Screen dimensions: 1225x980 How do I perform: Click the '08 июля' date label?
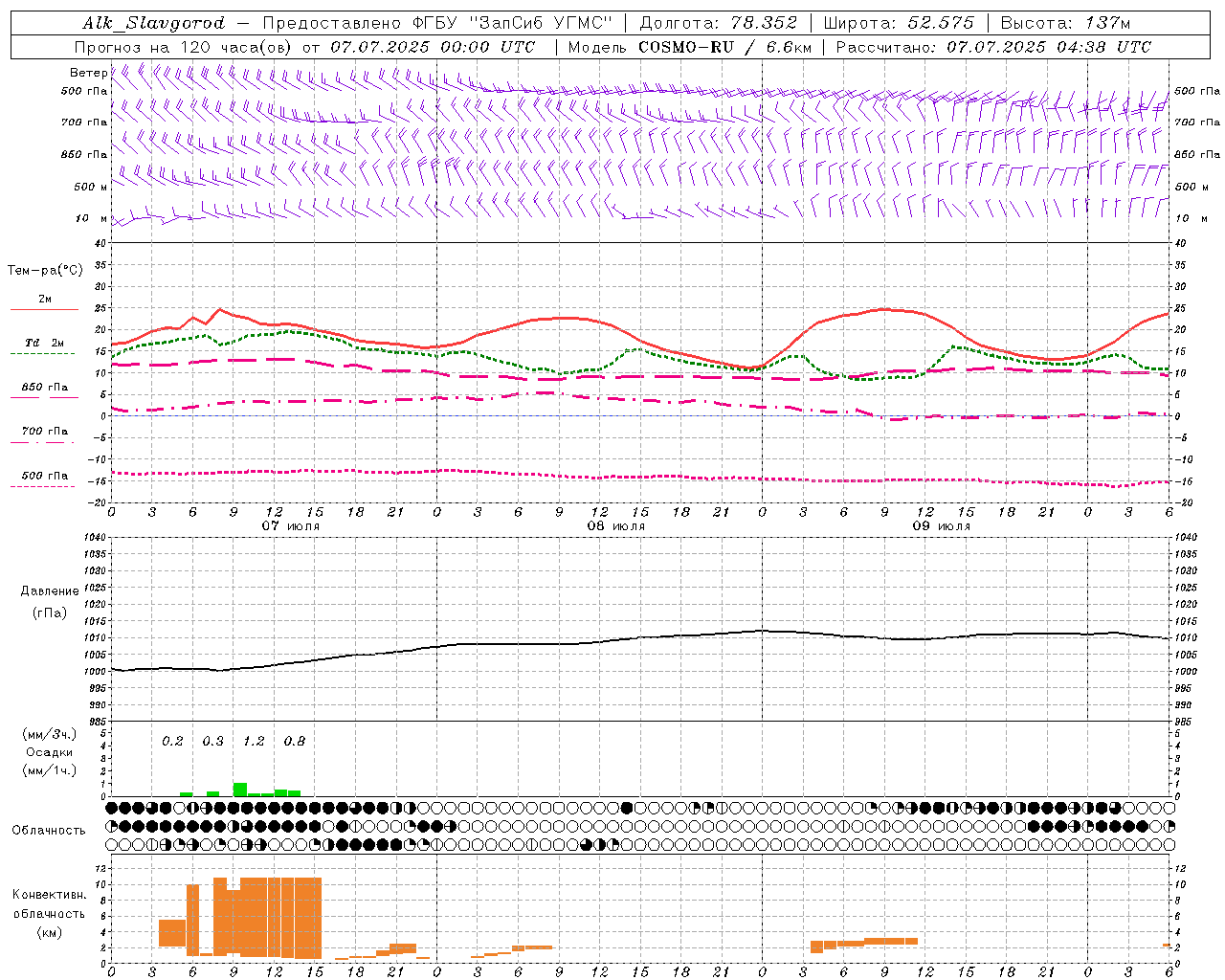pos(615,526)
